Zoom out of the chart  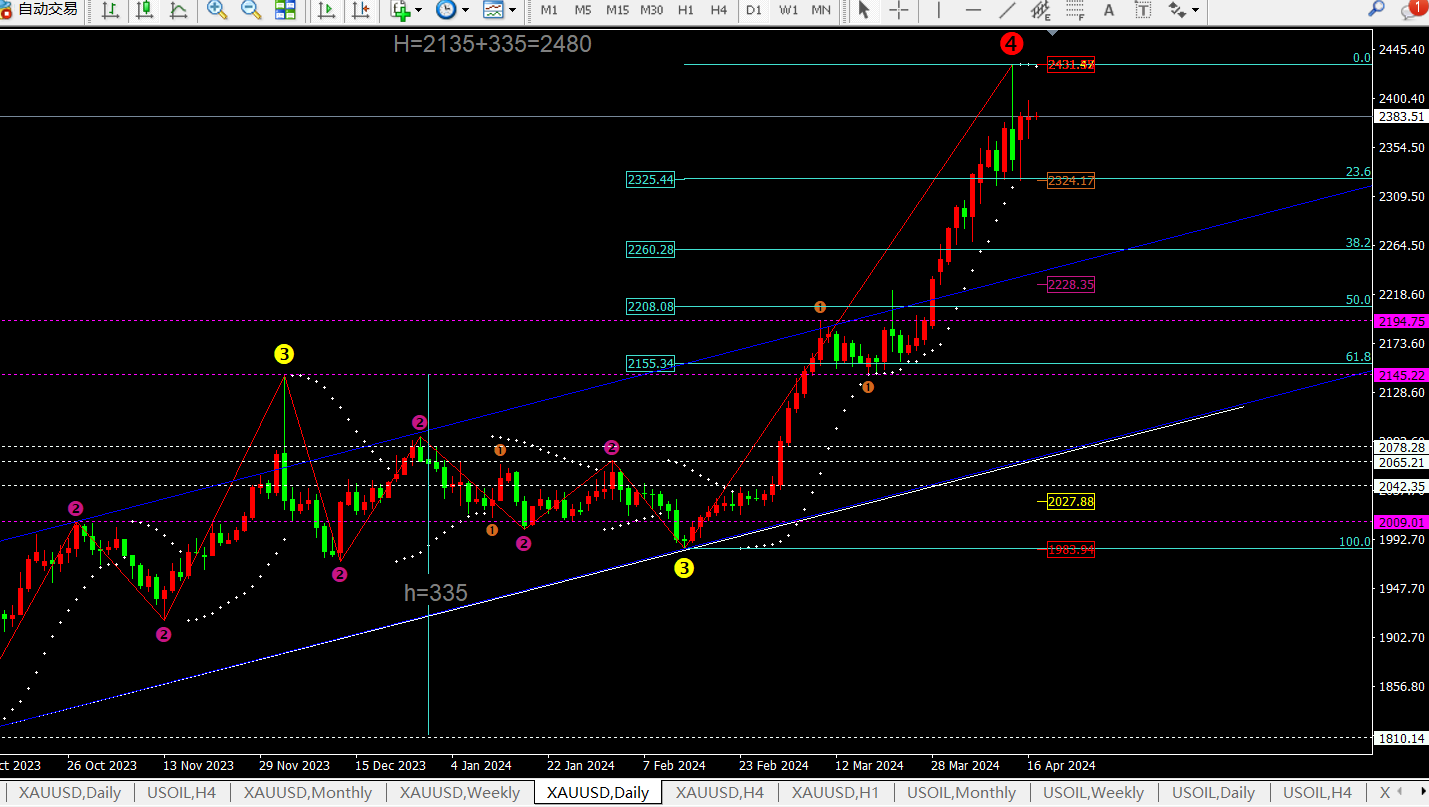251,10
